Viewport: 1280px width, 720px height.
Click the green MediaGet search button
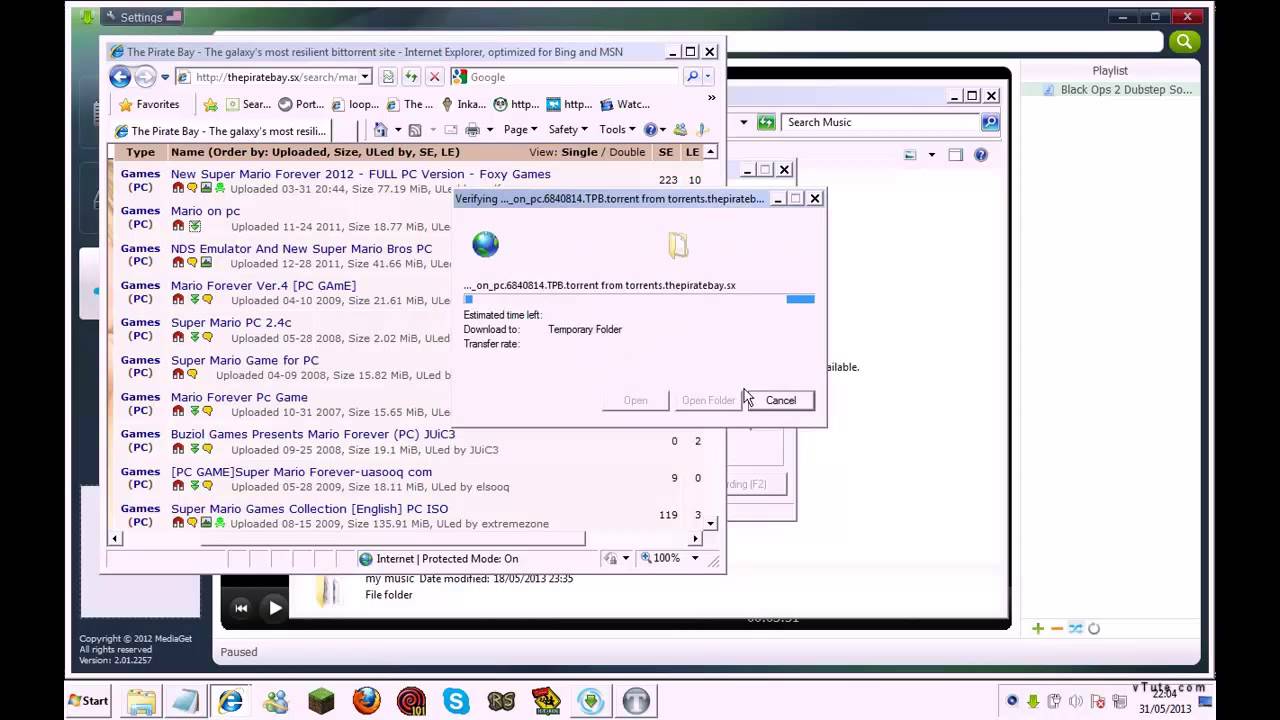click(x=1184, y=41)
